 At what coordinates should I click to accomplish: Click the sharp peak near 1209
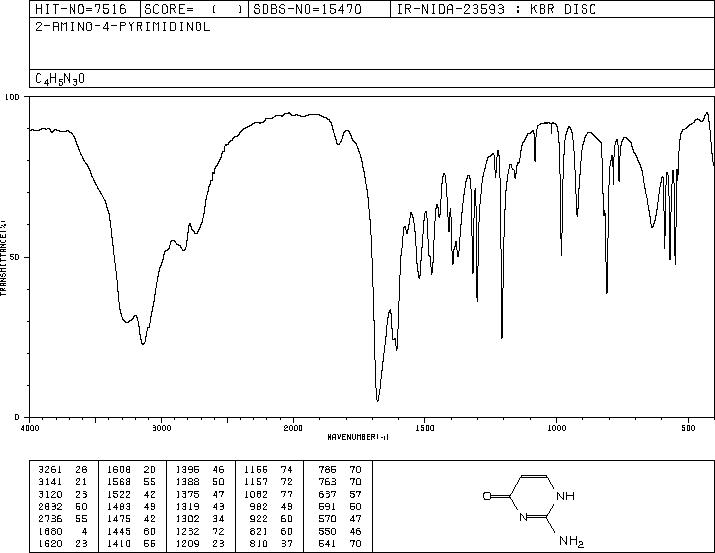click(x=502, y=337)
